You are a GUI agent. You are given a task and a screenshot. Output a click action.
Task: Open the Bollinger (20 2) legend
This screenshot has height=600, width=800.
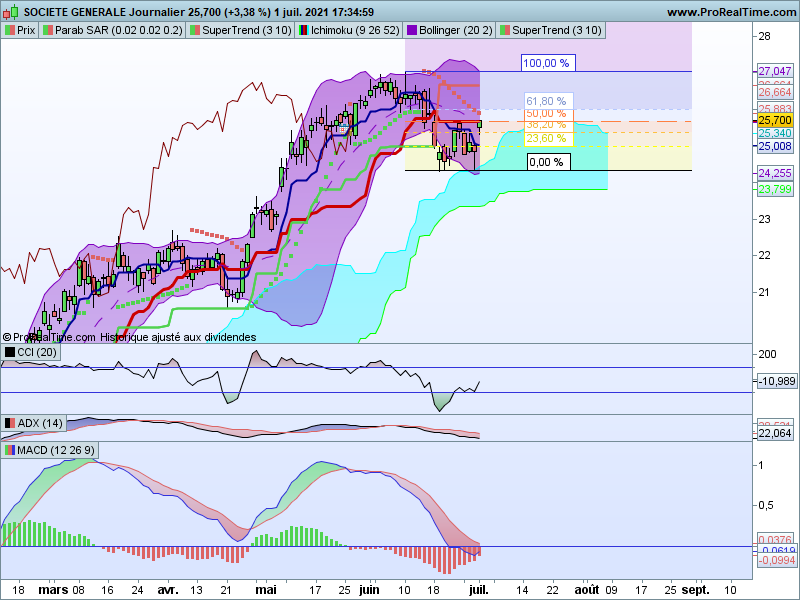(449, 30)
